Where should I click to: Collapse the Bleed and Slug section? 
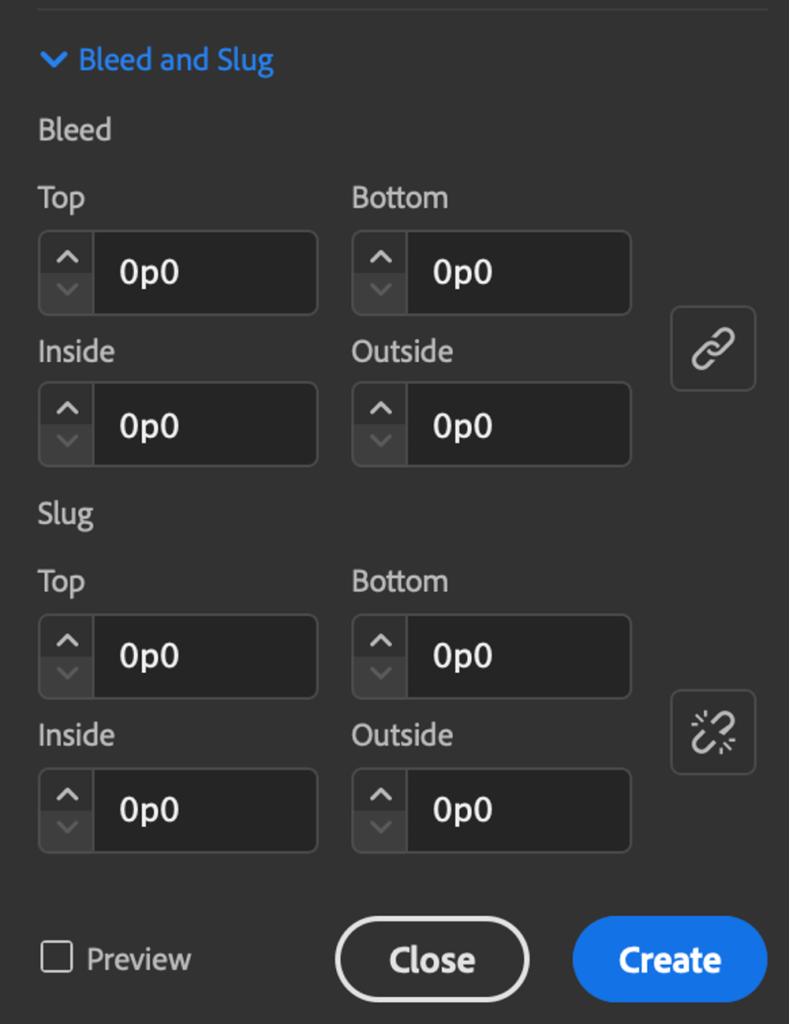54,60
